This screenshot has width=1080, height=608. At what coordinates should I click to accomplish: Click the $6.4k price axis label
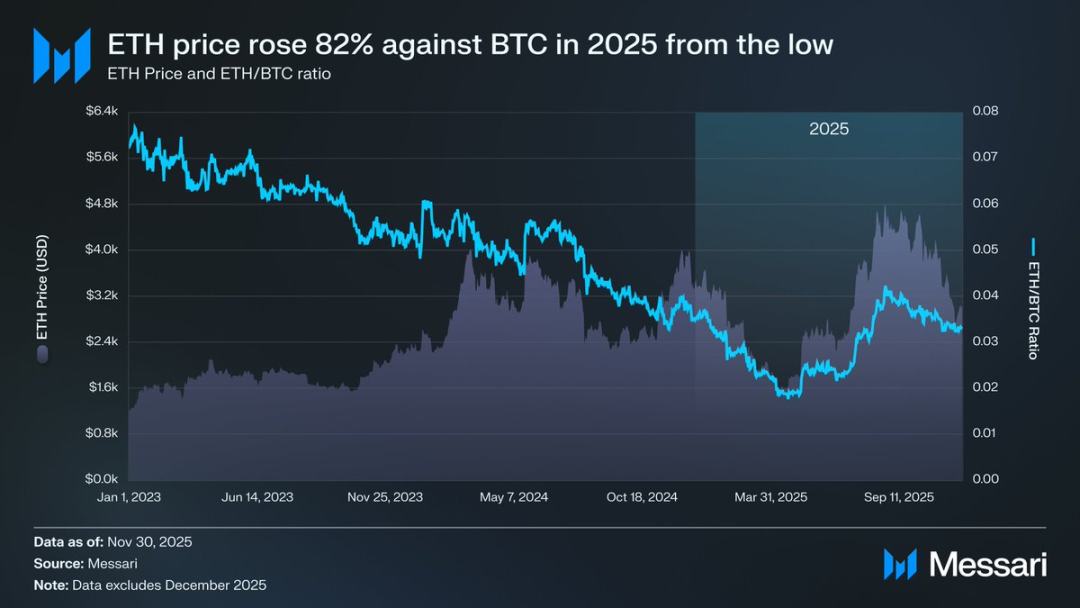100,111
